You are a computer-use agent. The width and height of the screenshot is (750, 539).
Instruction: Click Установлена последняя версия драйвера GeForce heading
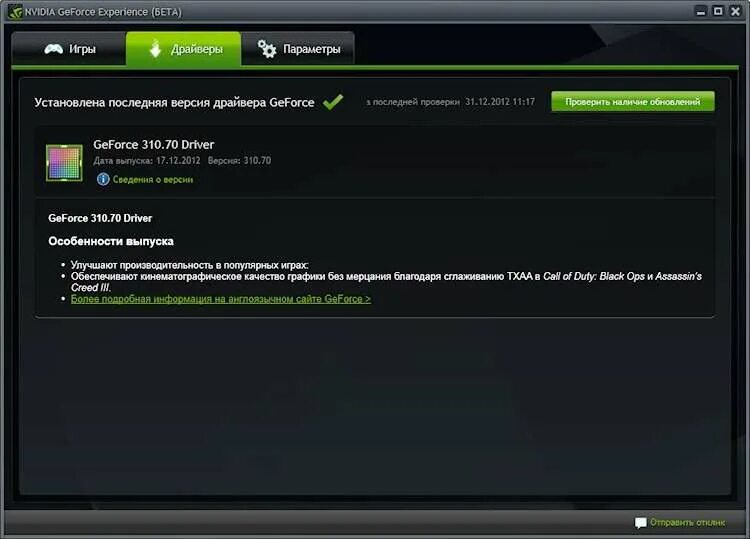174,102
